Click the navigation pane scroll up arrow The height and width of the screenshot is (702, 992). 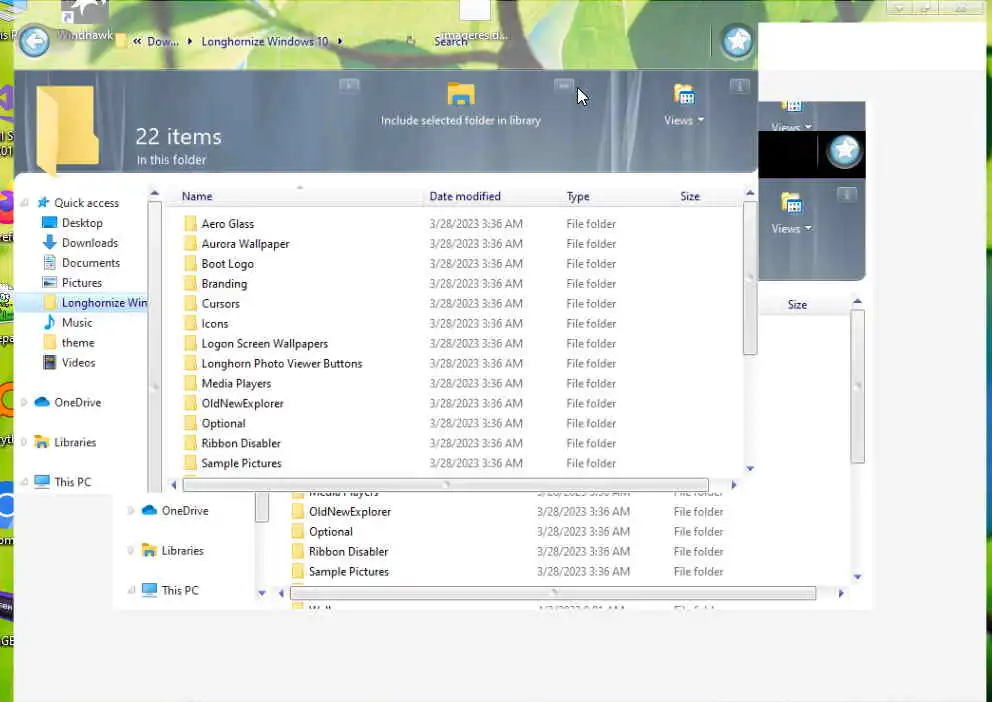pyautogui.click(x=154, y=193)
